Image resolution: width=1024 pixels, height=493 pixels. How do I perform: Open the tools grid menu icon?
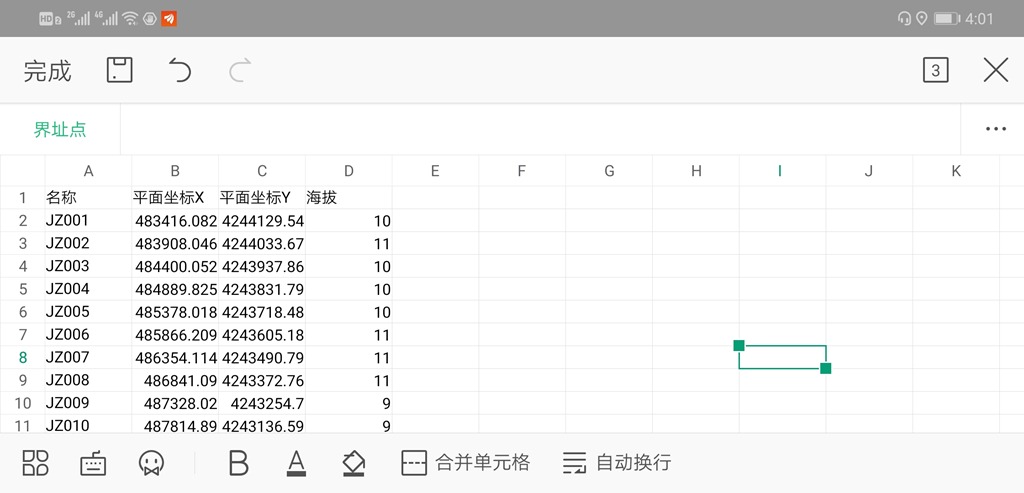[36, 462]
